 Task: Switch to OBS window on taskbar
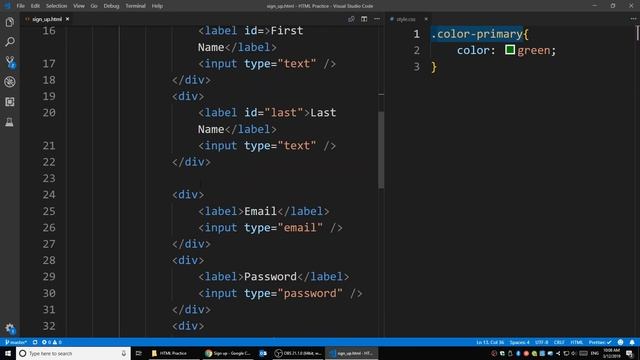coord(298,353)
